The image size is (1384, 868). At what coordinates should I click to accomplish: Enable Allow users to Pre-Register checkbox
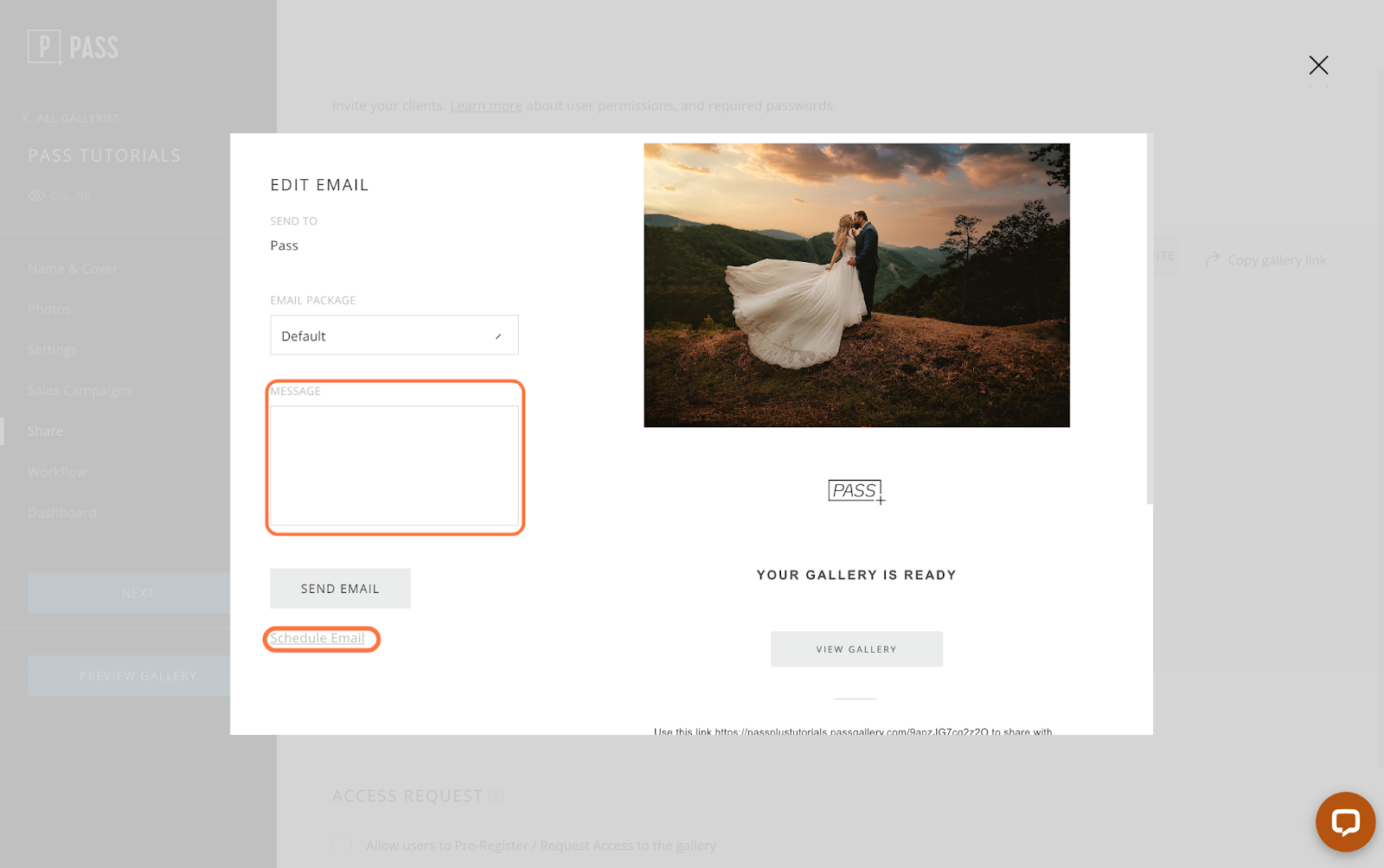pyautogui.click(x=343, y=844)
